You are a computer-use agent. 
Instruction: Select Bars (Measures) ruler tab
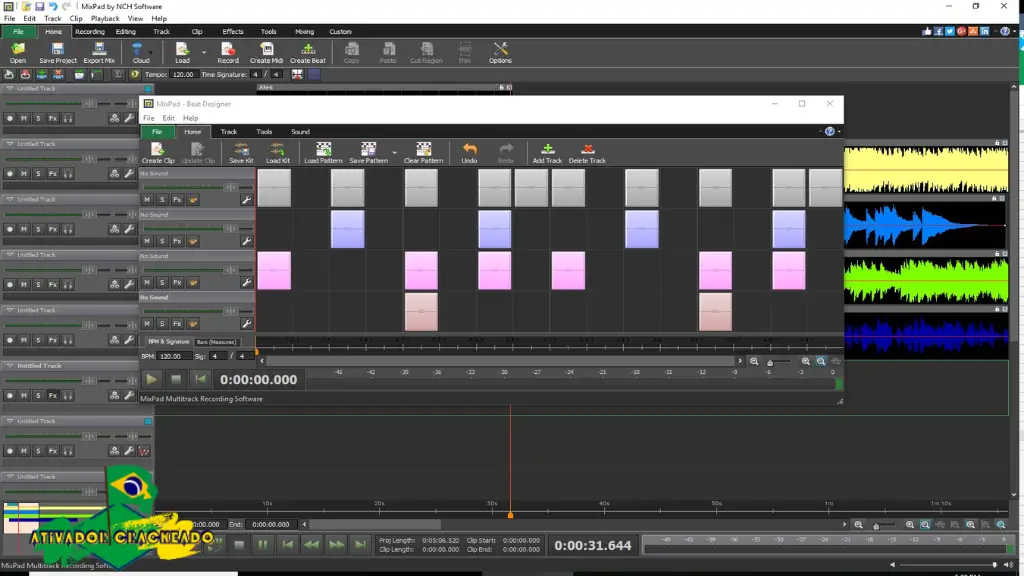point(216,342)
